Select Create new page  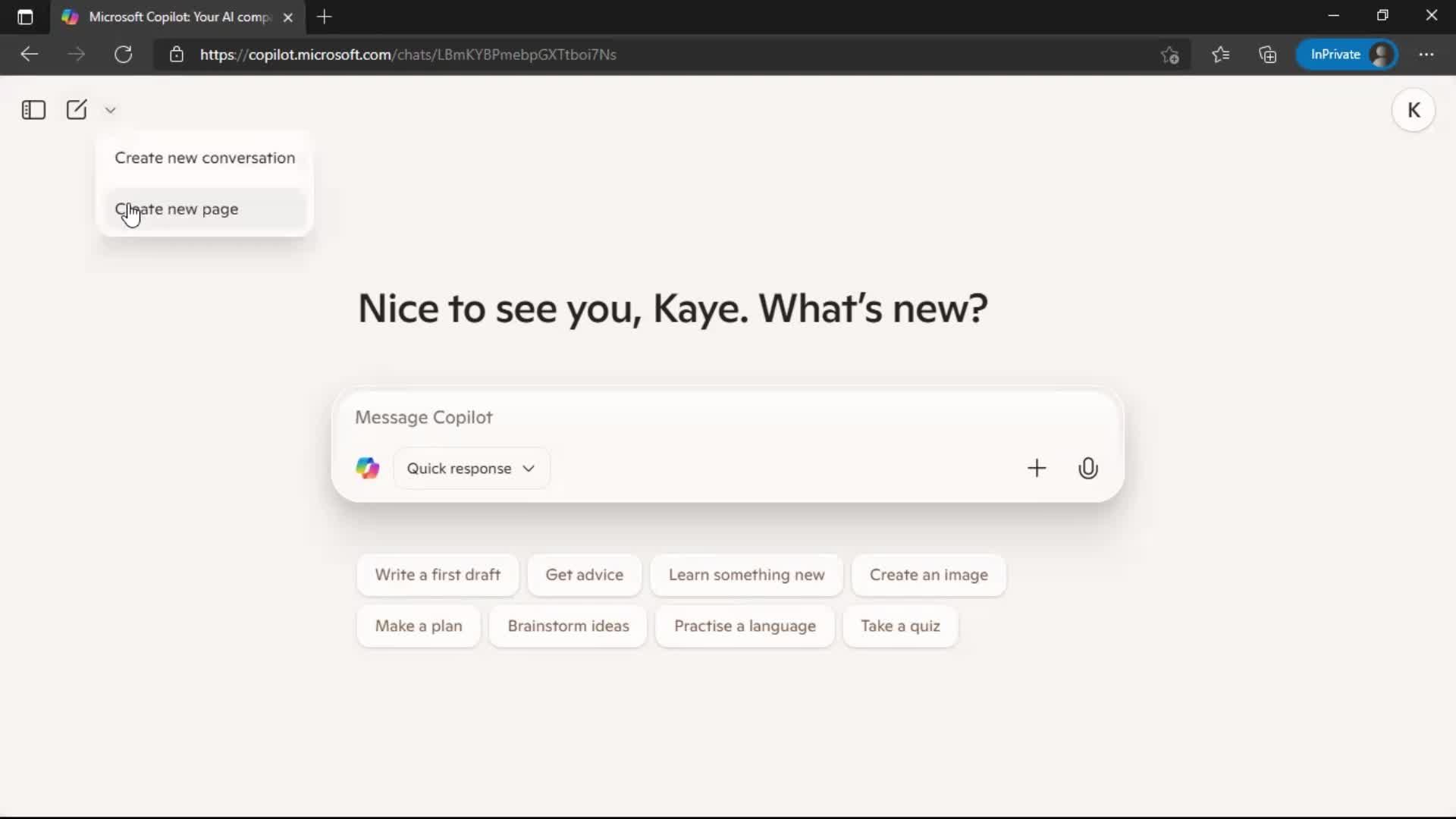177,209
